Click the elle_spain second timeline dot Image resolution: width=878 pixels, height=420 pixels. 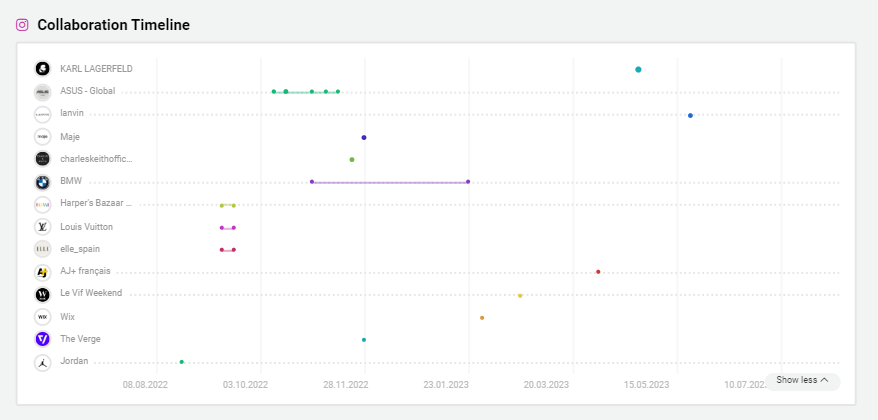pos(233,250)
